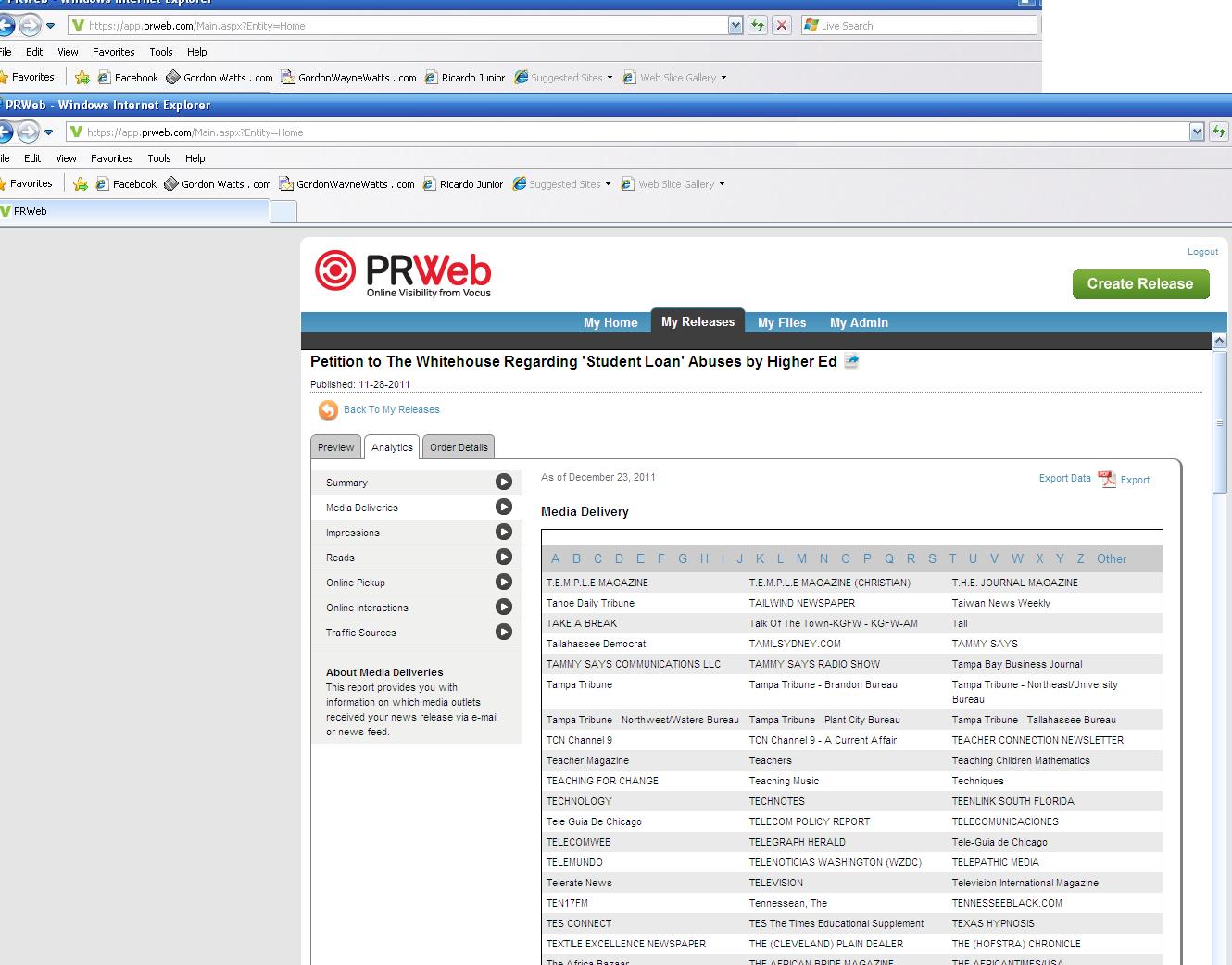1232x965 pixels.
Task: Expand the Summary report arrow
Action: 504,482
